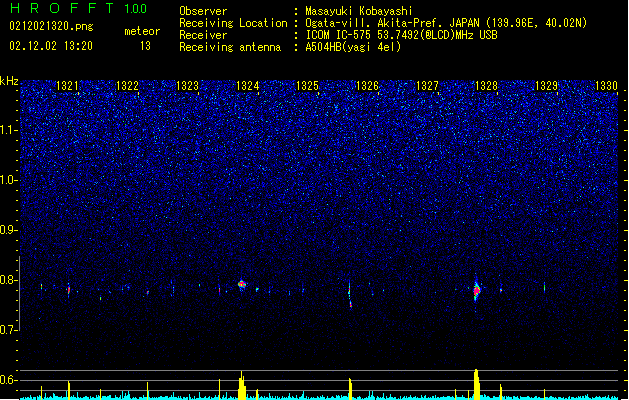629x400 pixels.
Task: Click the 'Receiving Location' label
Action: pyautogui.click(x=233, y=23)
